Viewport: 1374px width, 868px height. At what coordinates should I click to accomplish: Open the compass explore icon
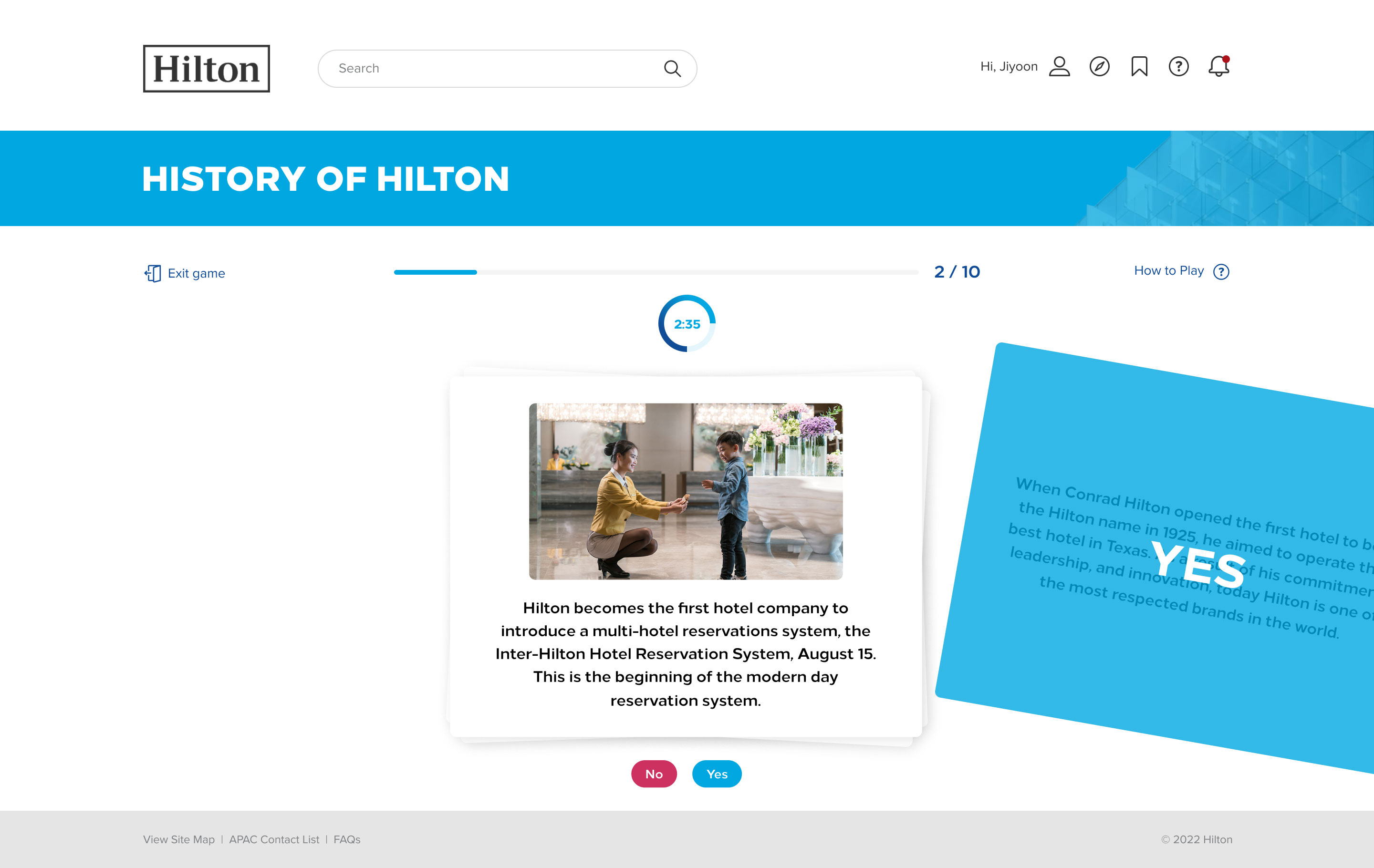[1099, 66]
